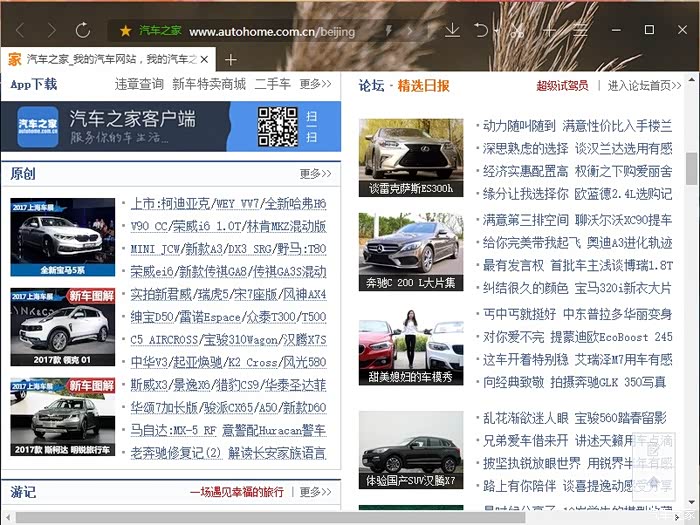Click the vertical page scrollbar thumb
700x525 pixels.
click(x=691, y=169)
